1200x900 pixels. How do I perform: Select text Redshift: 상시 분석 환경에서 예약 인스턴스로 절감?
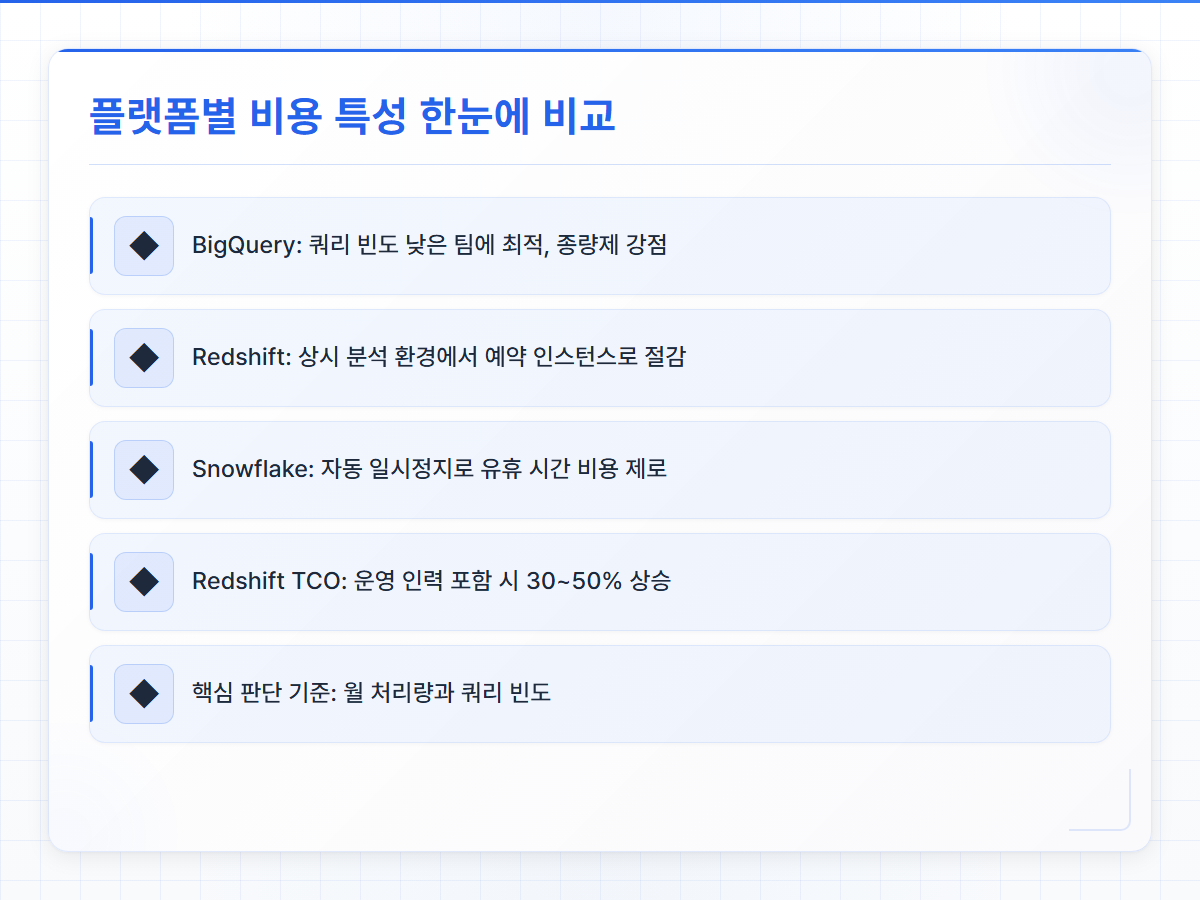pyautogui.click(x=439, y=358)
